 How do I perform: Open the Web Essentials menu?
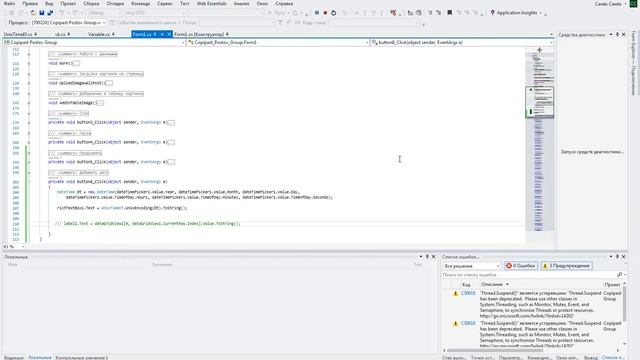coord(211,3)
